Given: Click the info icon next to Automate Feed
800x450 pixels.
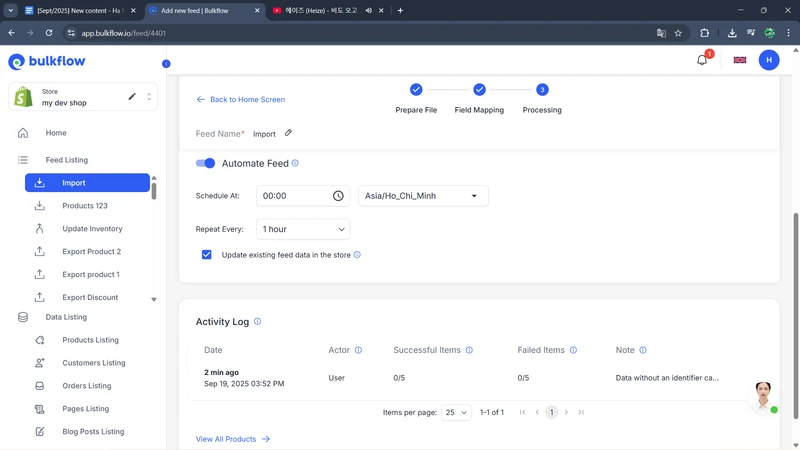Looking at the screenshot, I should tap(295, 163).
